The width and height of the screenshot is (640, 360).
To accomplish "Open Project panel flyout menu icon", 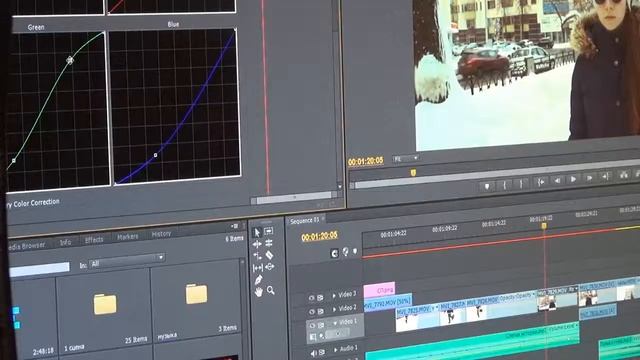I will pyautogui.click(x=235, y=226).
